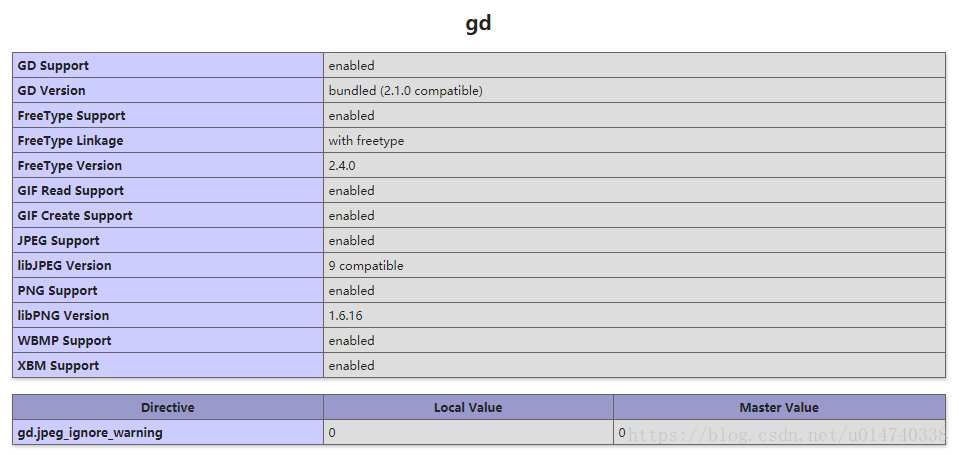Select the "JPEG Support" label cell
The height and width of the screenshot is (455, 959).
168,241
